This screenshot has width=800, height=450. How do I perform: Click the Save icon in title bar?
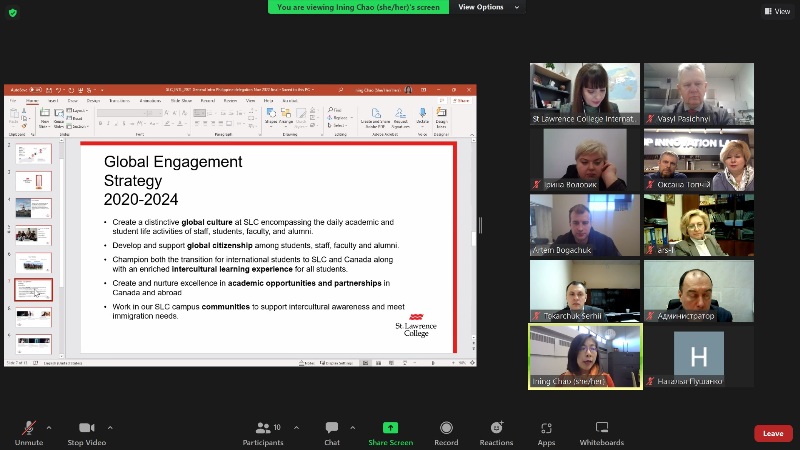pos(49,90)
